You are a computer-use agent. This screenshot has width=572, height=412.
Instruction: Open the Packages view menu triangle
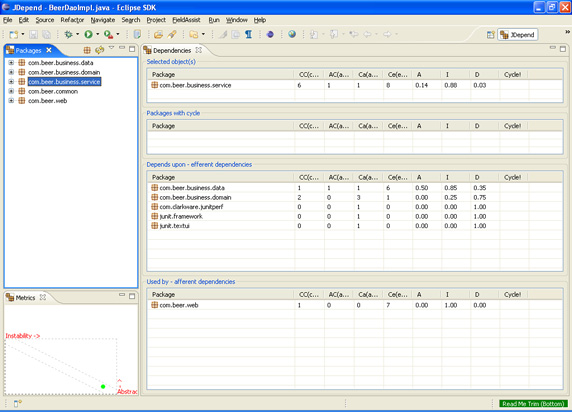pos(112,48)
